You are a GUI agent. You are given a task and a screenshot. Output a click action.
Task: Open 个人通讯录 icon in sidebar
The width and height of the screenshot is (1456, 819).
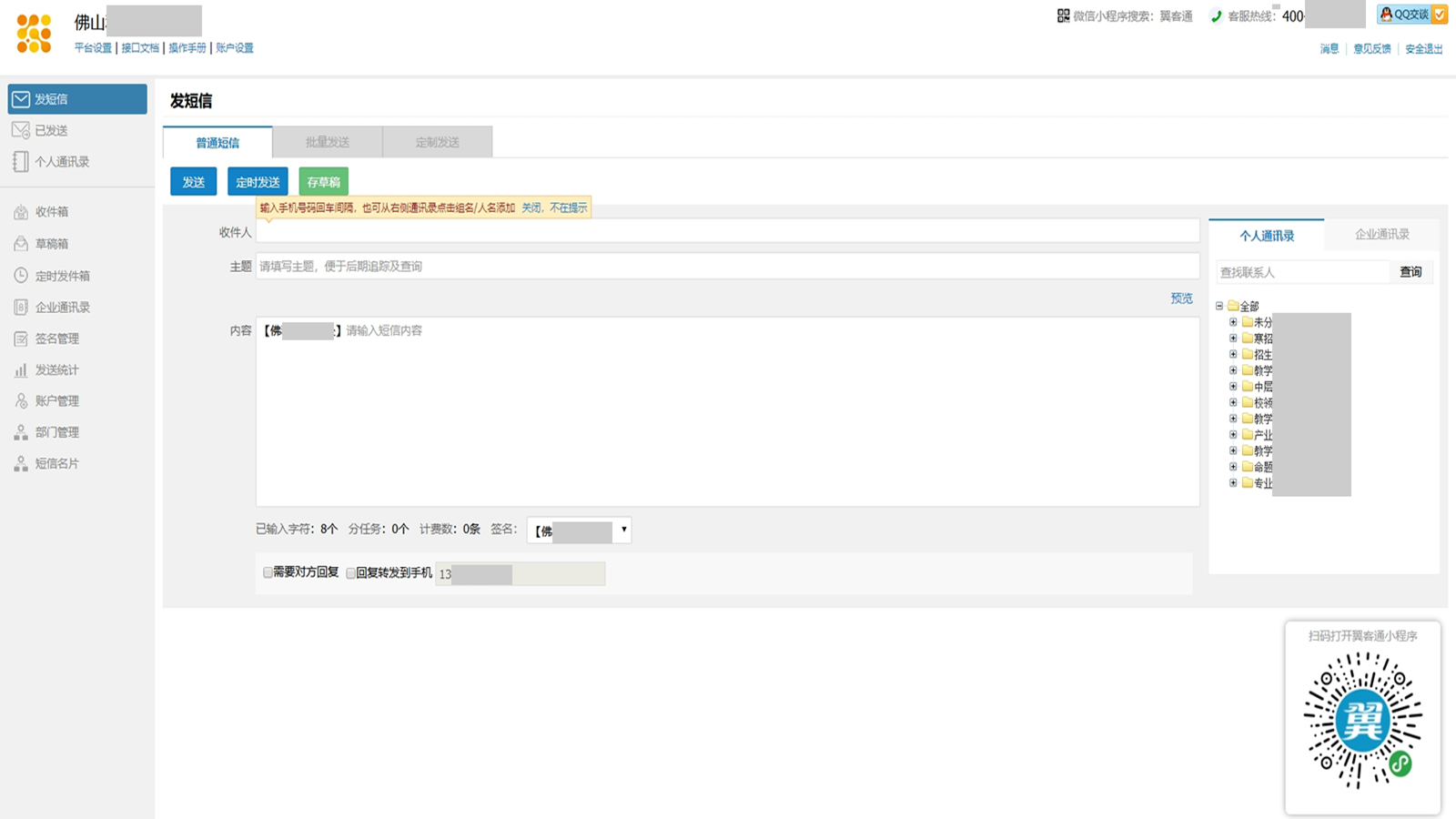pyautogui.click(x=21, y=162)
